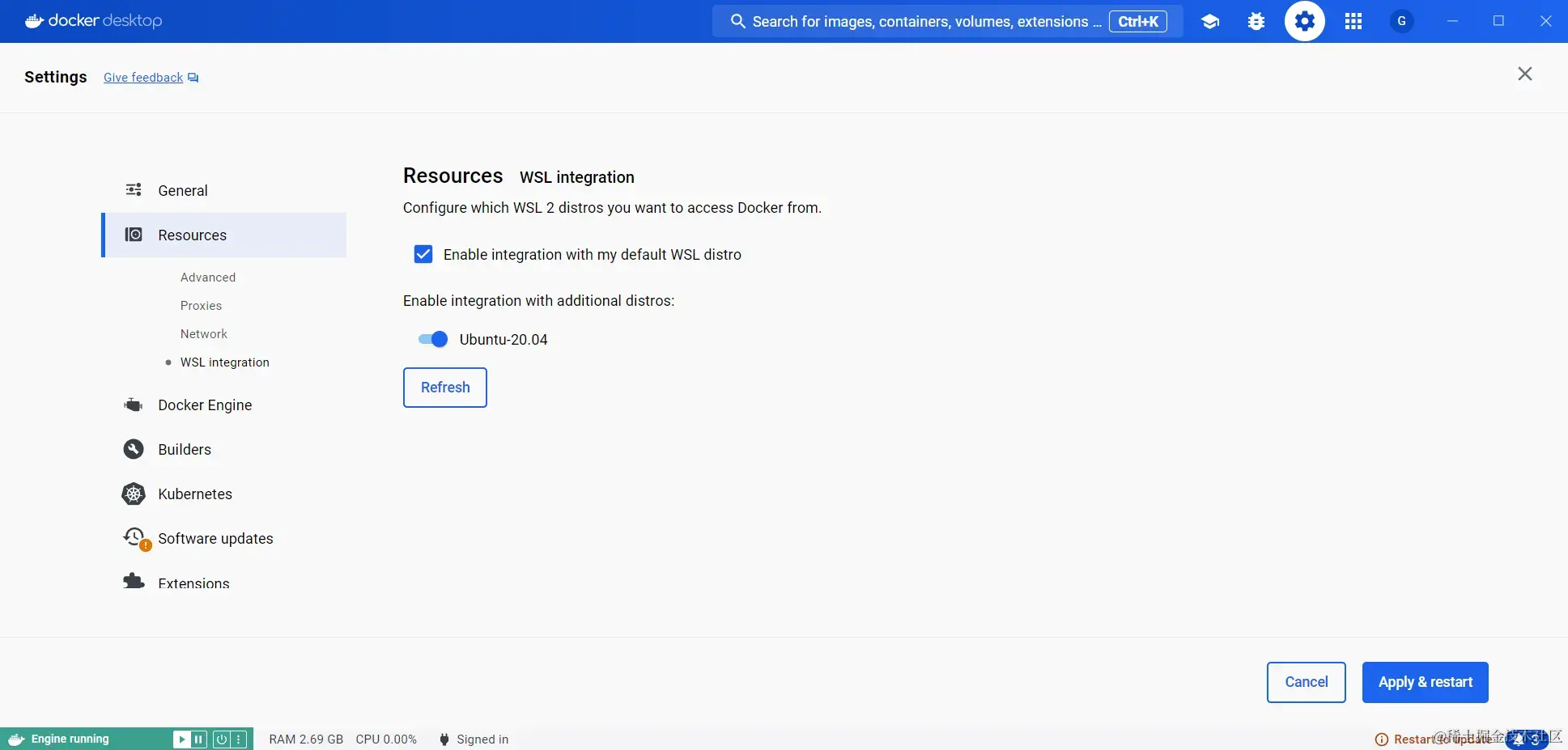Viewport: 1568px width, 750px height.
Task: Select Resources in settings sidebar
Action: click(224, 235)
